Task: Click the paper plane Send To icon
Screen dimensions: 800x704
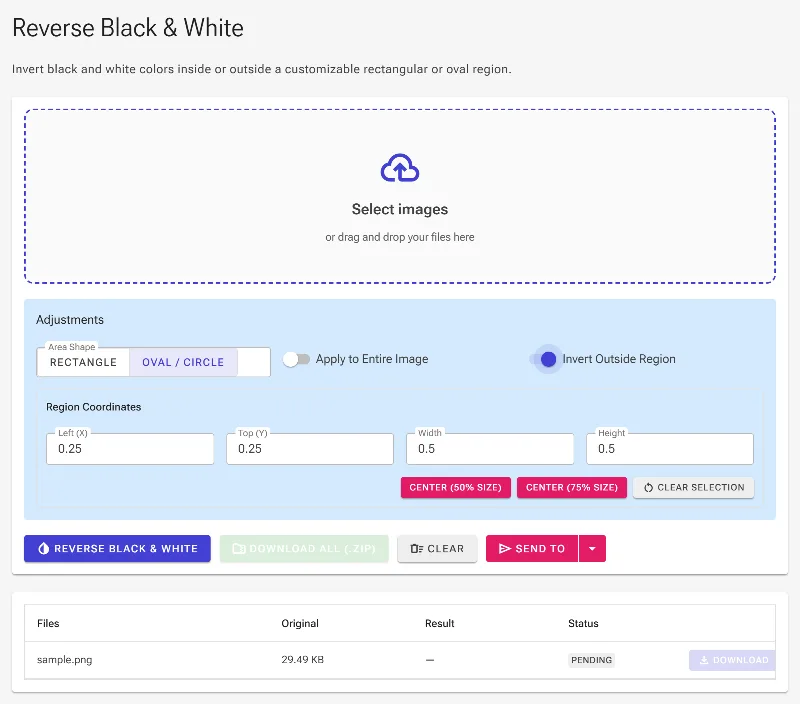Action: pos(505,548)
